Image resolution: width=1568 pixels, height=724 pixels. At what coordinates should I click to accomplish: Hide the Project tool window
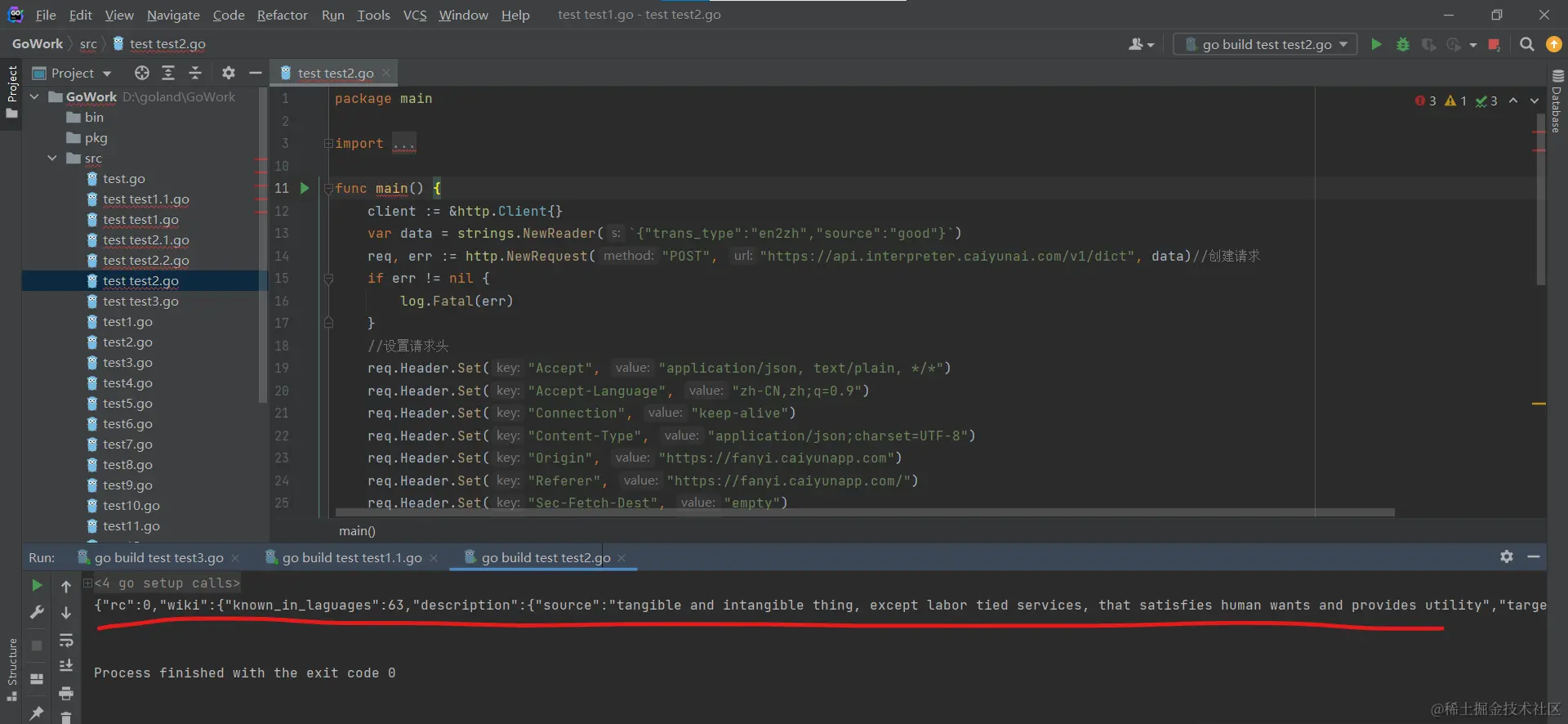pyautogui.click(x=255, y=73)
